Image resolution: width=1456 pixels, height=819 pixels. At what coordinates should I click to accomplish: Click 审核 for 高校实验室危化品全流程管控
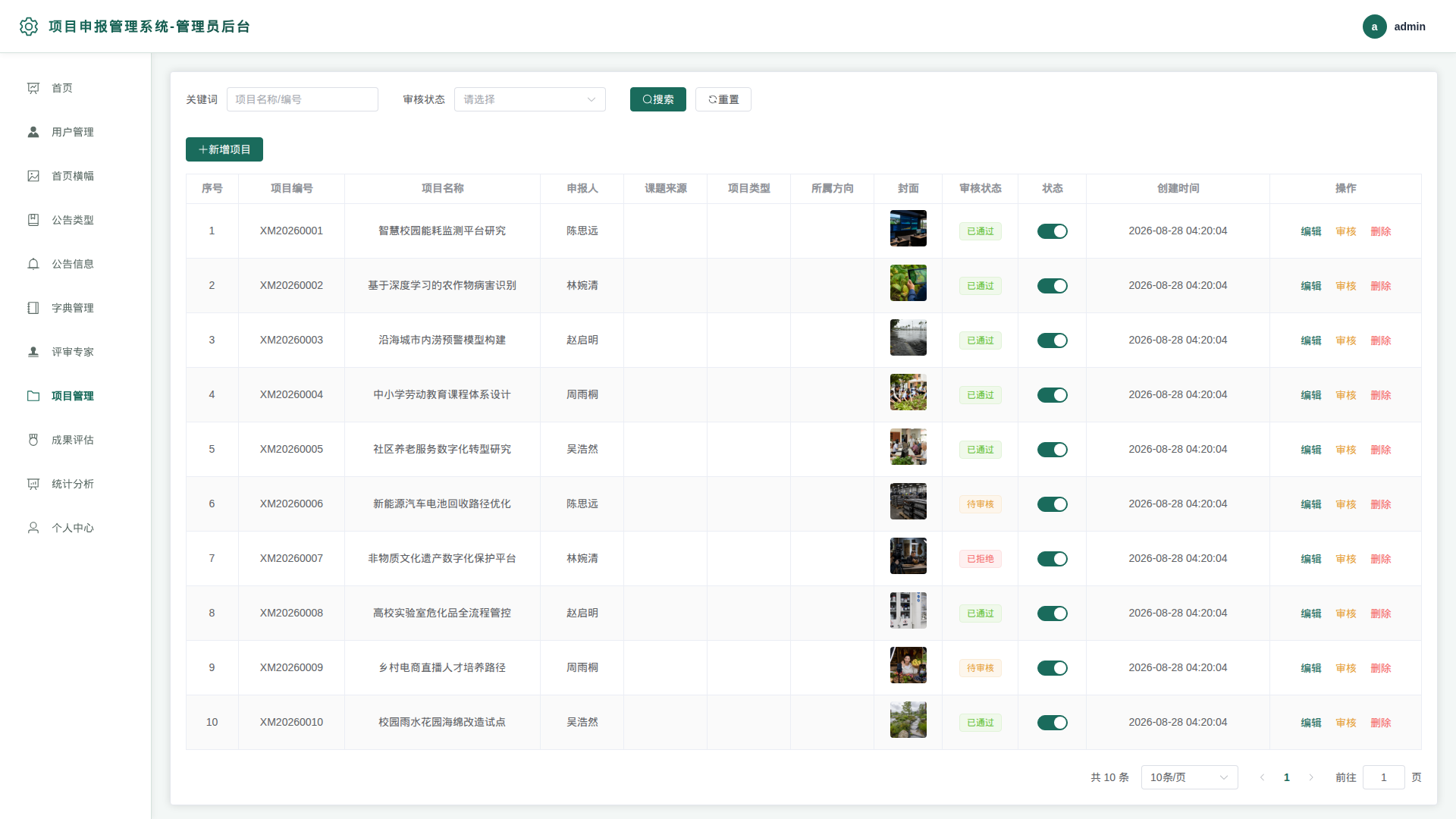[x=1345, y=613]
